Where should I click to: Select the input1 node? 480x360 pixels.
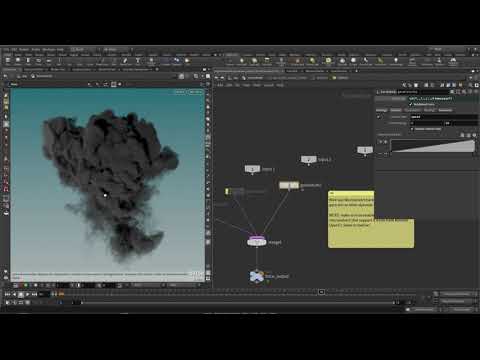[252, 169]
